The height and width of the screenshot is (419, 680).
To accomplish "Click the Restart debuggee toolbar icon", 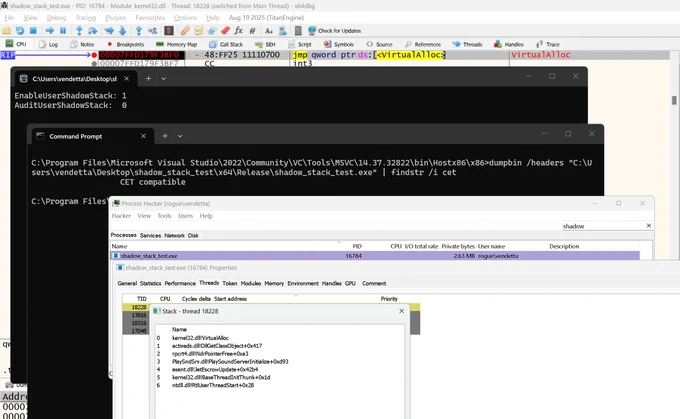I will point(20,31).
